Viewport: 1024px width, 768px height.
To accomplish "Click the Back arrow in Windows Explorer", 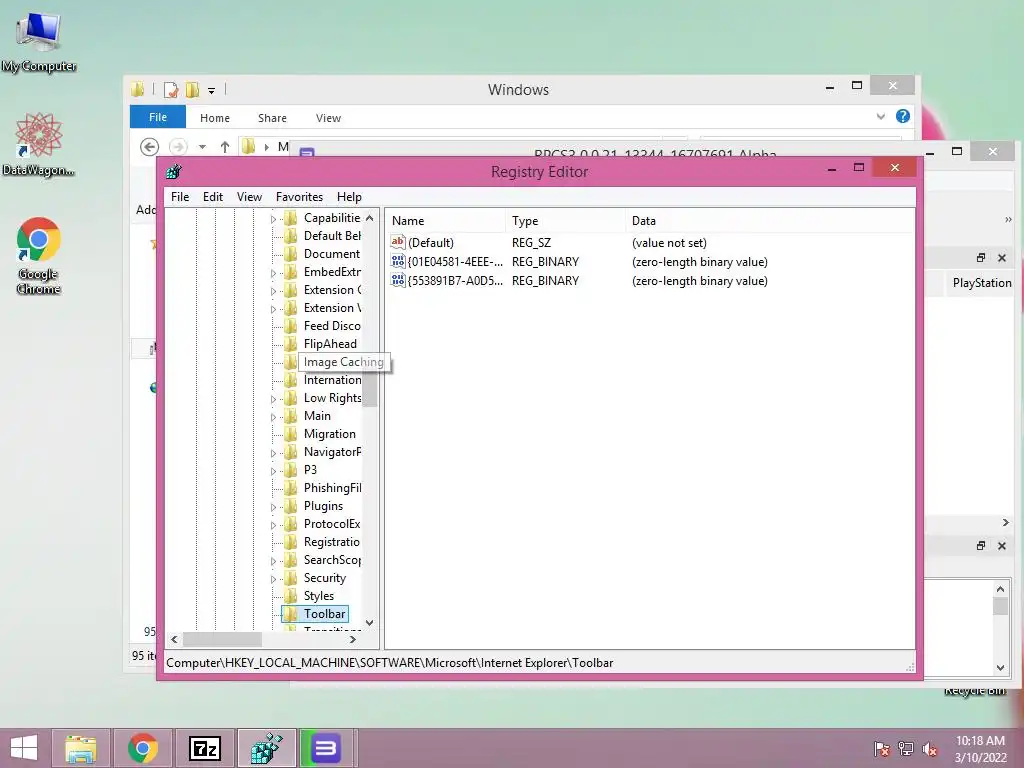I will [x=150, y=147].
